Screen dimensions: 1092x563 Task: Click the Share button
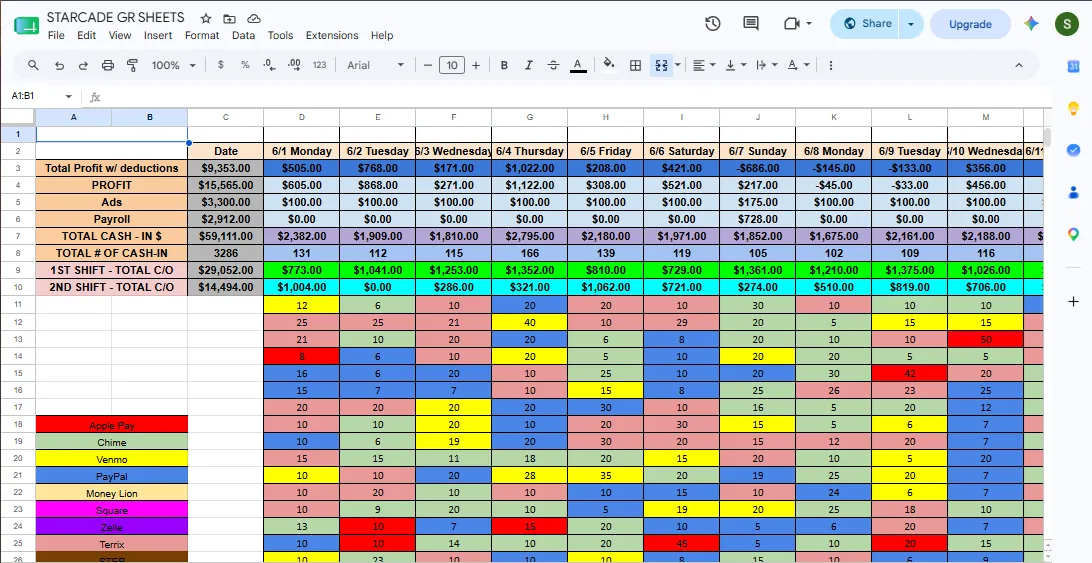coord(865,24)
